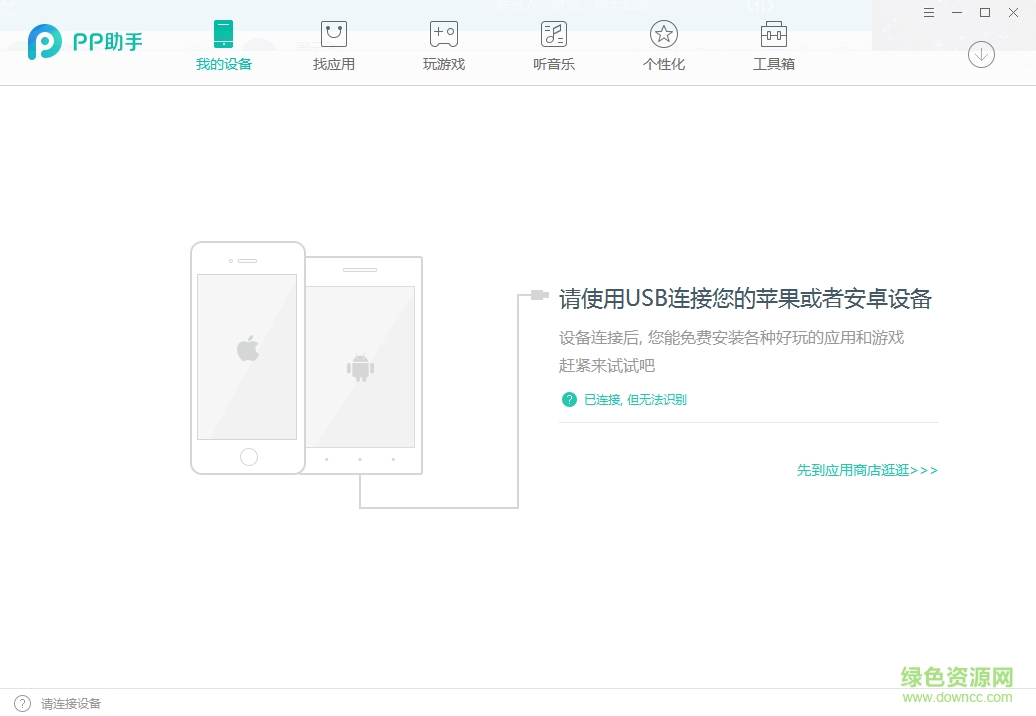This screenshot has width=1036, height=716.
Task: Open 先到应用商店逛逛 link
Action: coord(866,469)
